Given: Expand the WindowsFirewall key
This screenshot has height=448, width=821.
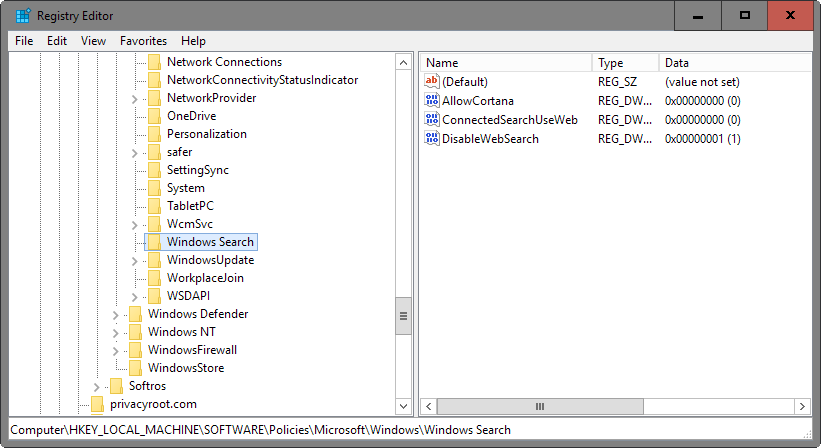Looking at the screenshot, I should [116, 351].
